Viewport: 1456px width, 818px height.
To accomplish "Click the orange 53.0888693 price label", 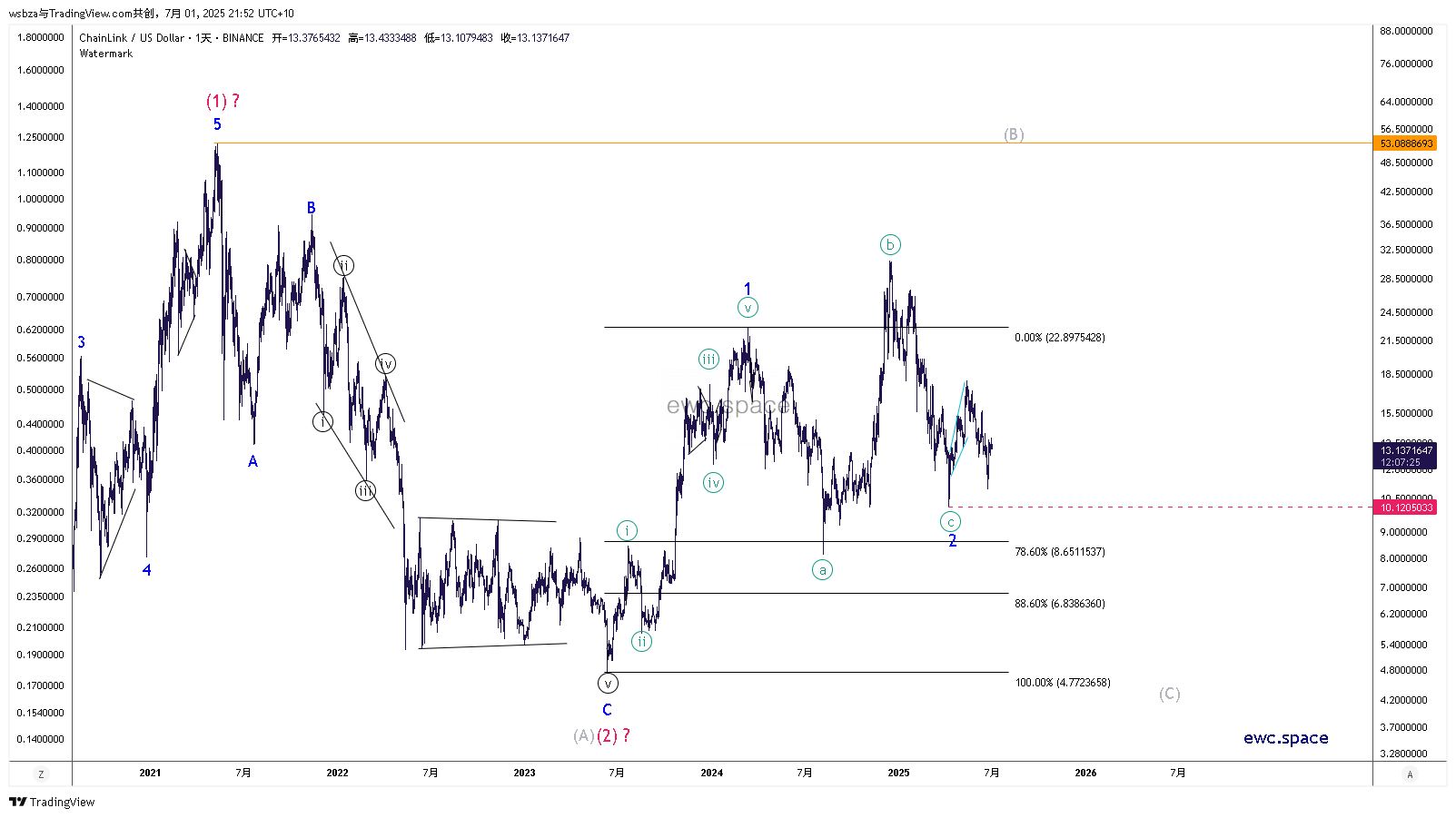I will 1406,143.
